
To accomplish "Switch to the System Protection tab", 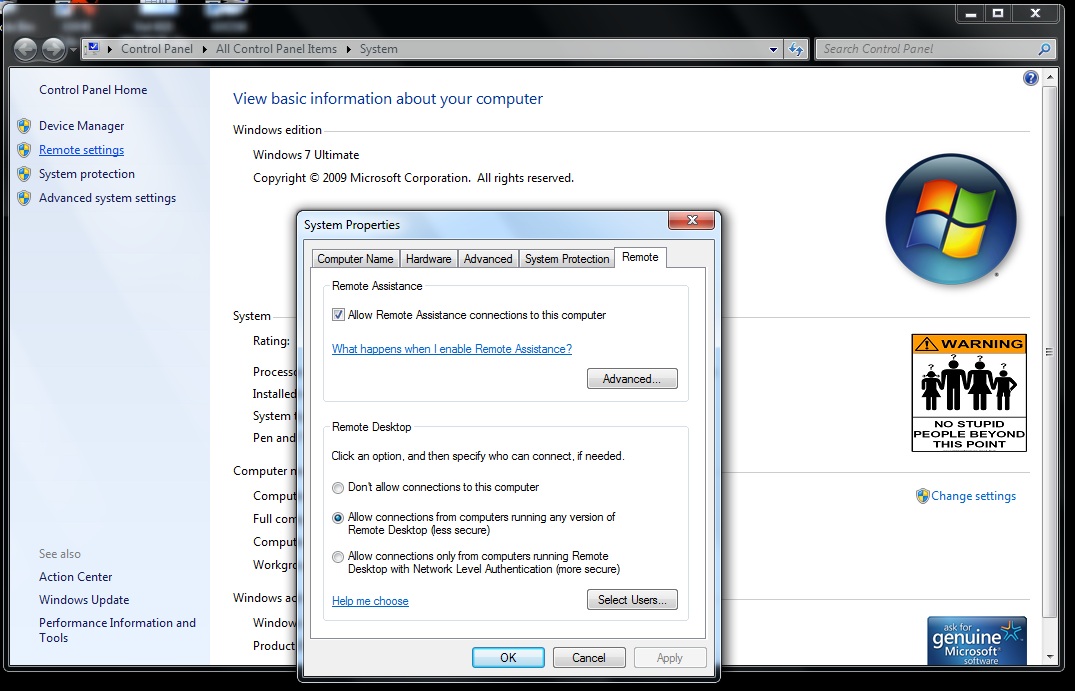I will coord(567,259).
